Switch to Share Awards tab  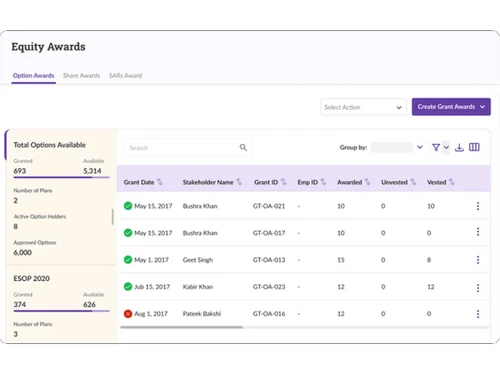pos(82,76)
